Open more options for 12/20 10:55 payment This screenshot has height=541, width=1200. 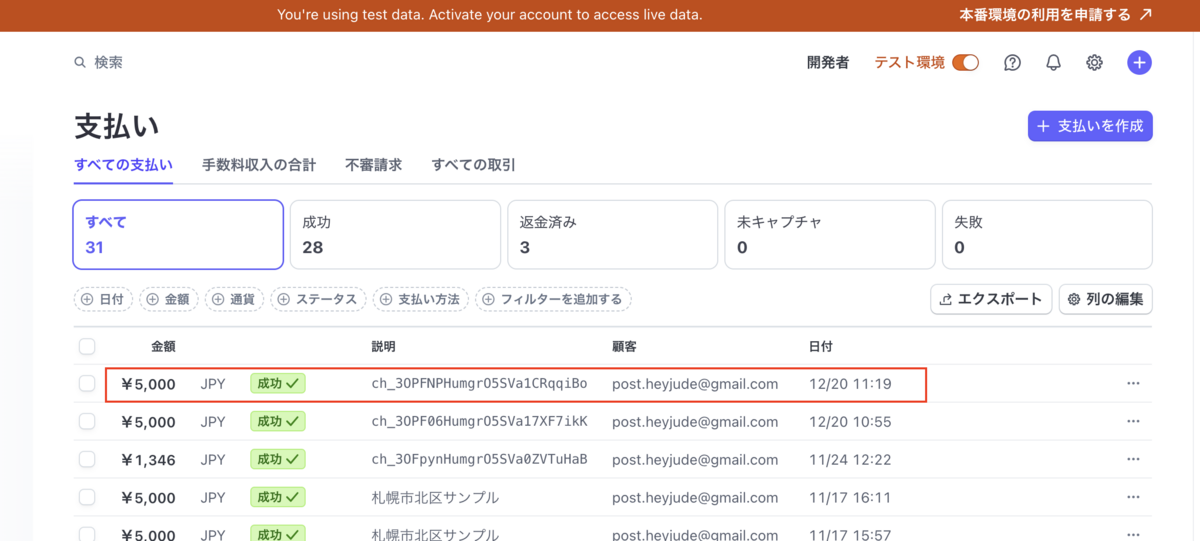pyautogui.click(x=1133, y=421)
